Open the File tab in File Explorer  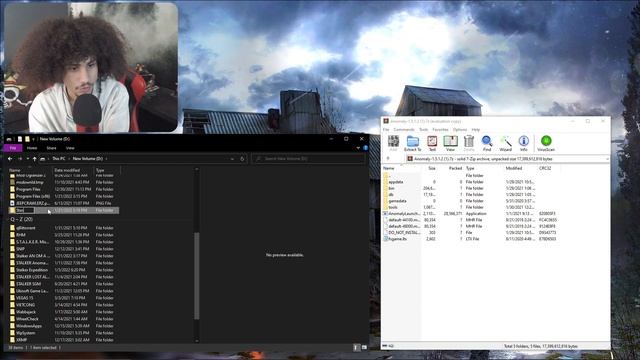click(13, 148)
